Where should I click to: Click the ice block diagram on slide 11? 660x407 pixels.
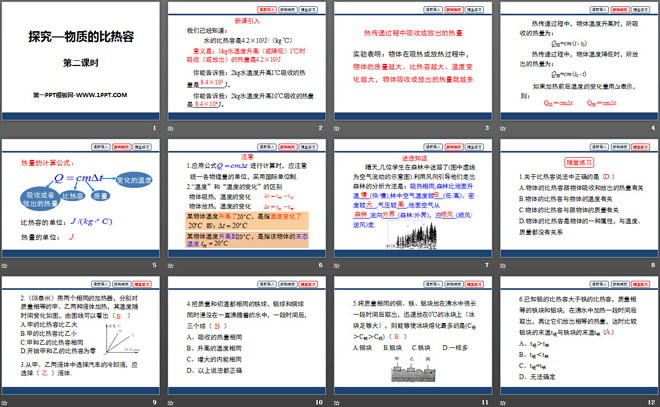click(x=413, y=370)
